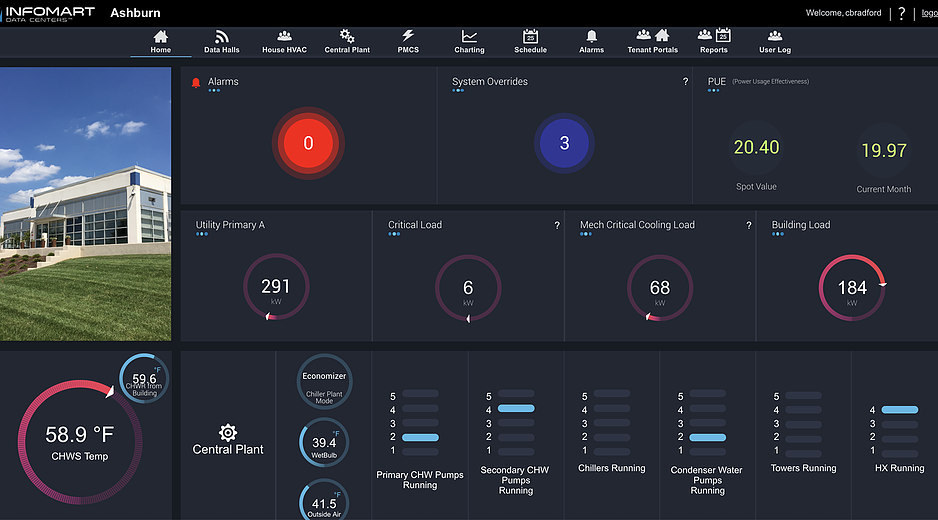Click the Outside Air 41.5 gauge
This screenshot has width=938, height=520.
(324, 501)
